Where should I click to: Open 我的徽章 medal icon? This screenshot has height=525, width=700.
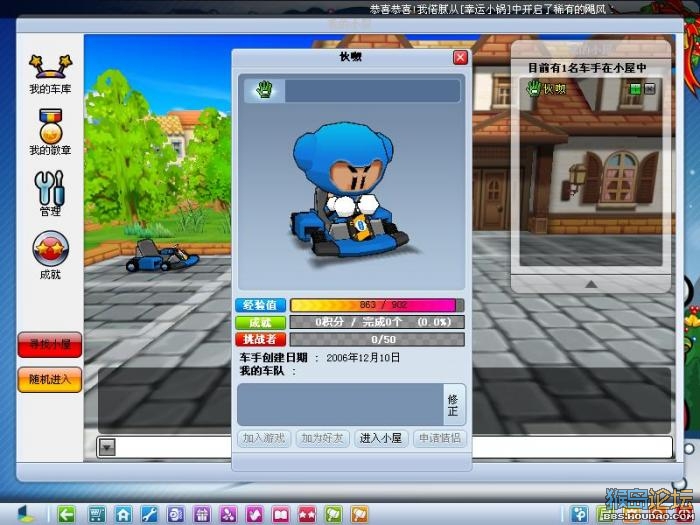click(x=50, y=132)
